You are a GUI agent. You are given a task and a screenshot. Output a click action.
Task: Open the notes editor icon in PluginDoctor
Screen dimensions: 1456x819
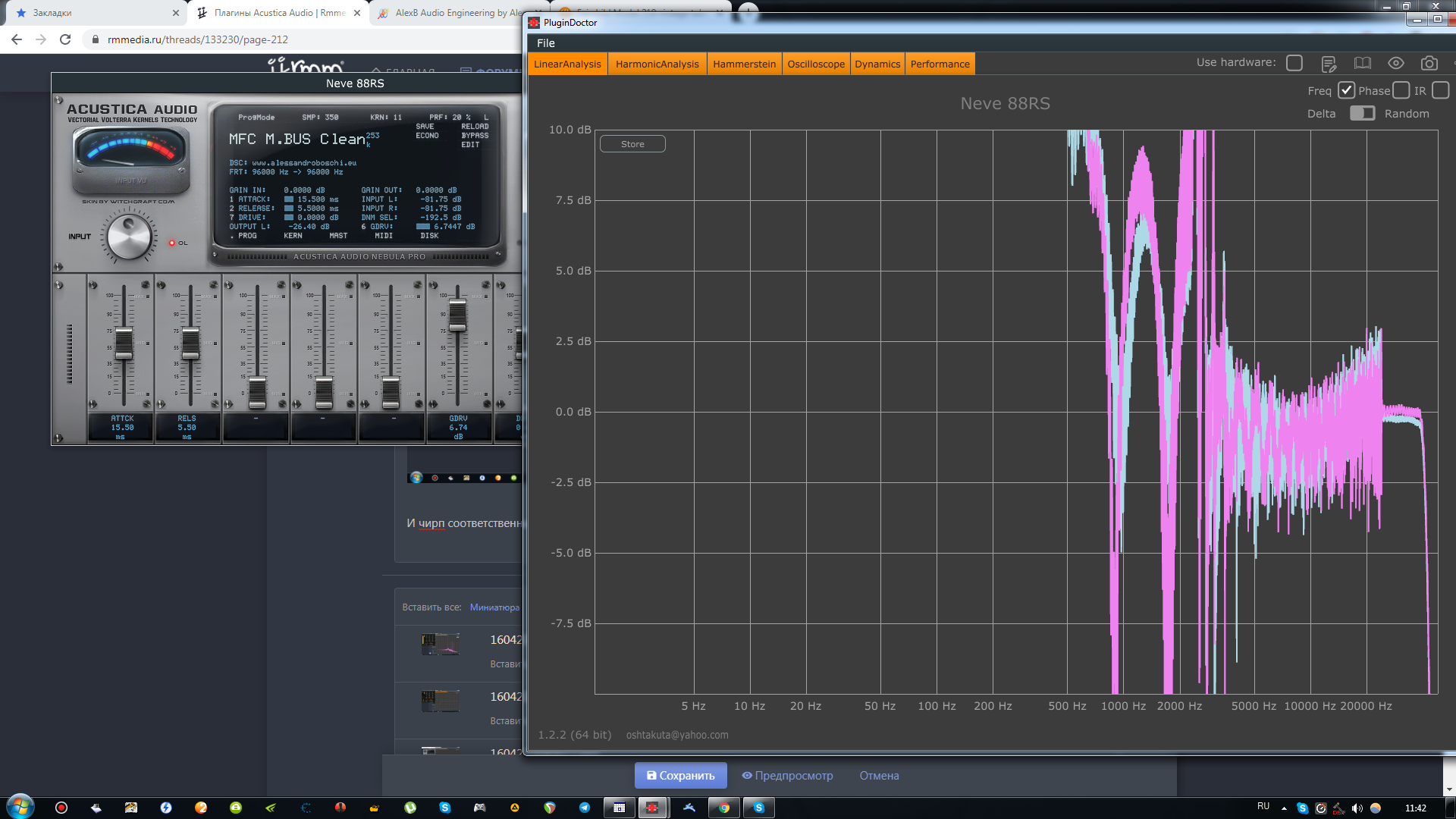click(1329, 64)
